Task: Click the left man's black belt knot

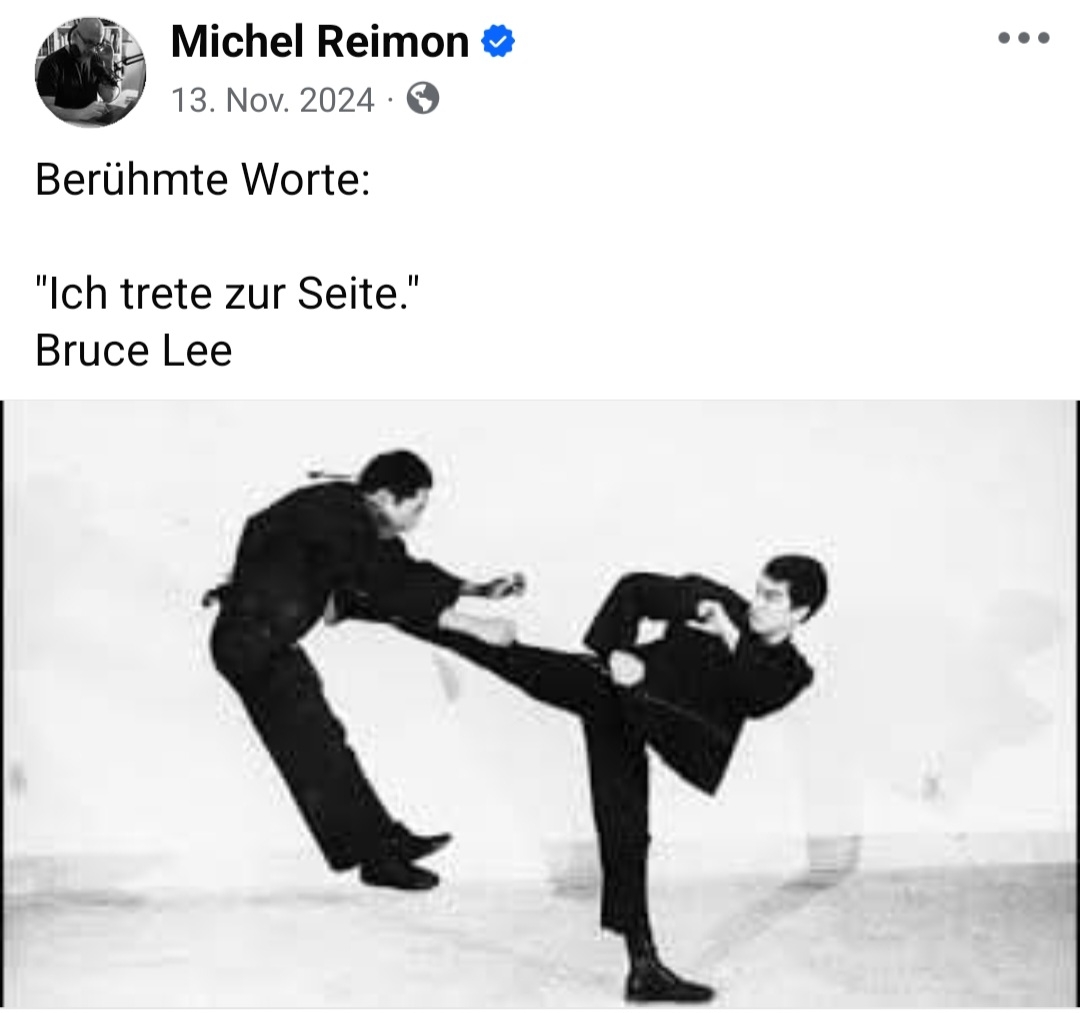Action: click(214, 596)
